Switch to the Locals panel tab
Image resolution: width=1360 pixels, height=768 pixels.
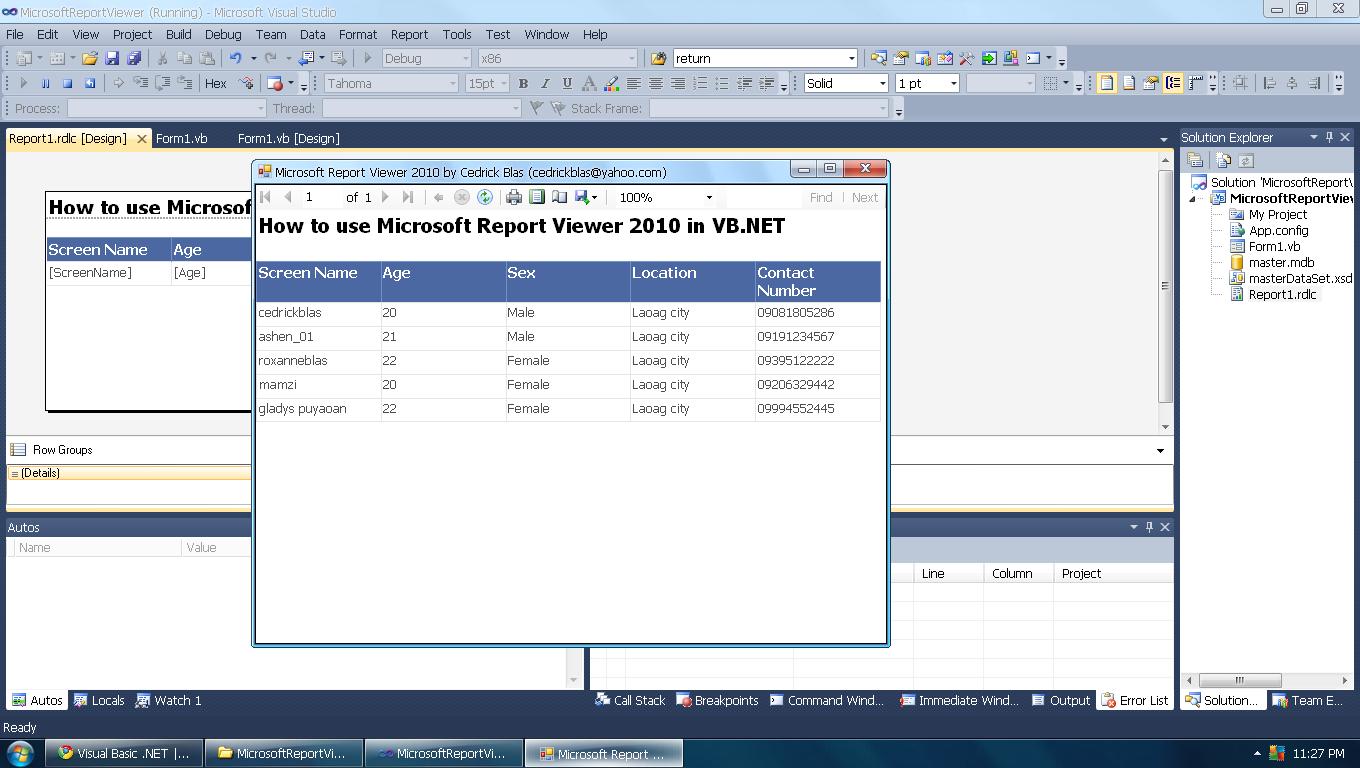(x=99, y=700)
